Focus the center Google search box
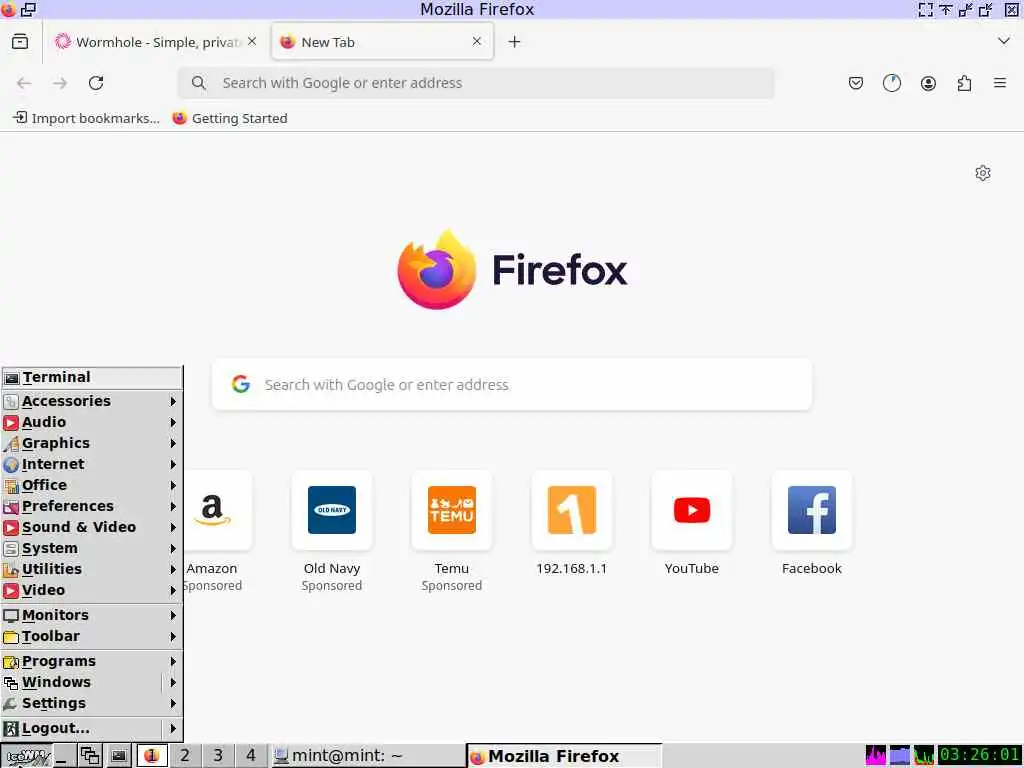1024x768 pixels. tap(512, 385)
